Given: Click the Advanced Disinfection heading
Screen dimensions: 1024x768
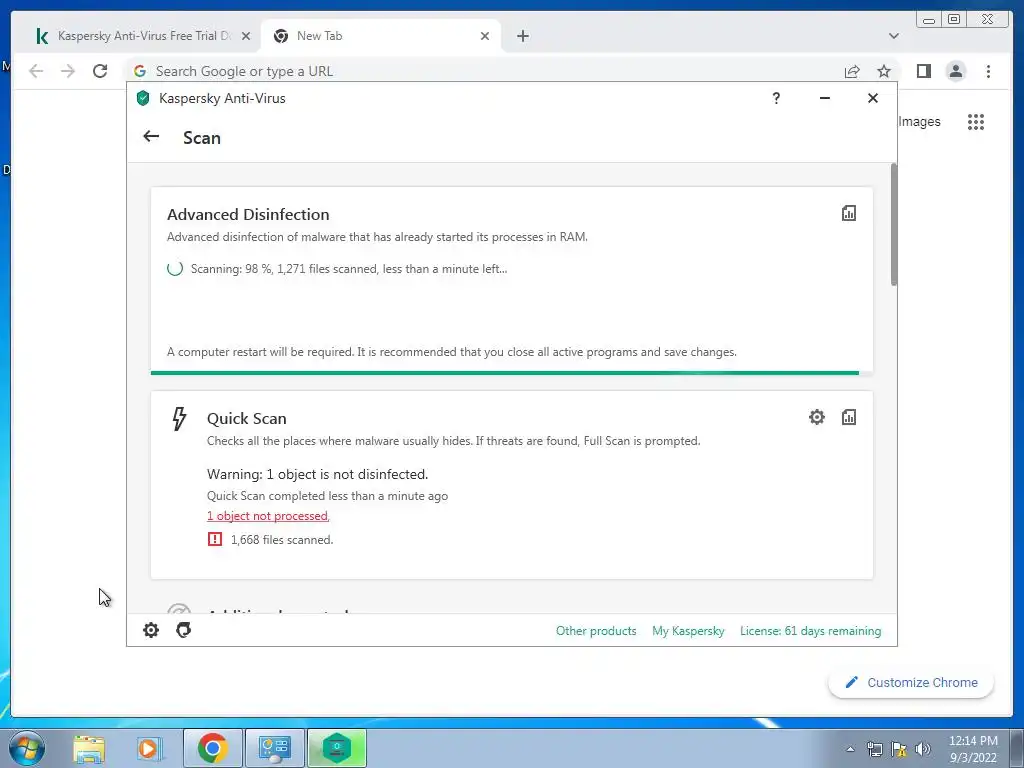Looking at the screenshot, I should (x=248, y=214).
